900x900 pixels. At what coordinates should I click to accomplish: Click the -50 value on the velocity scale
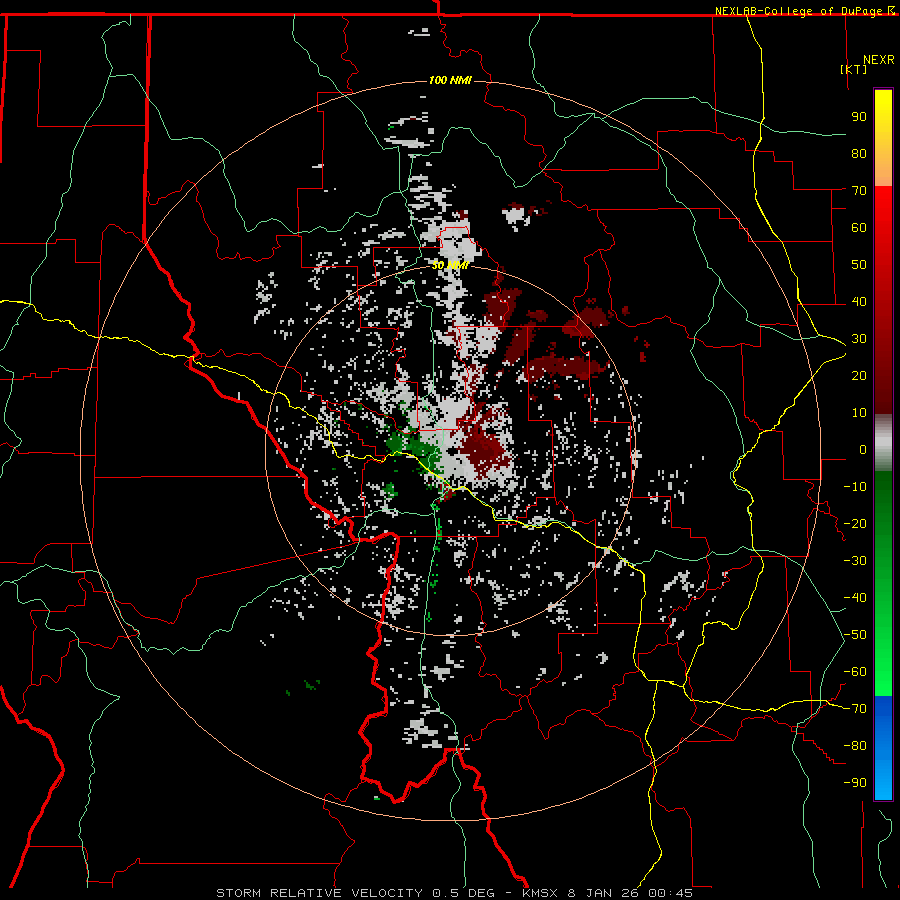pos(855,635)
